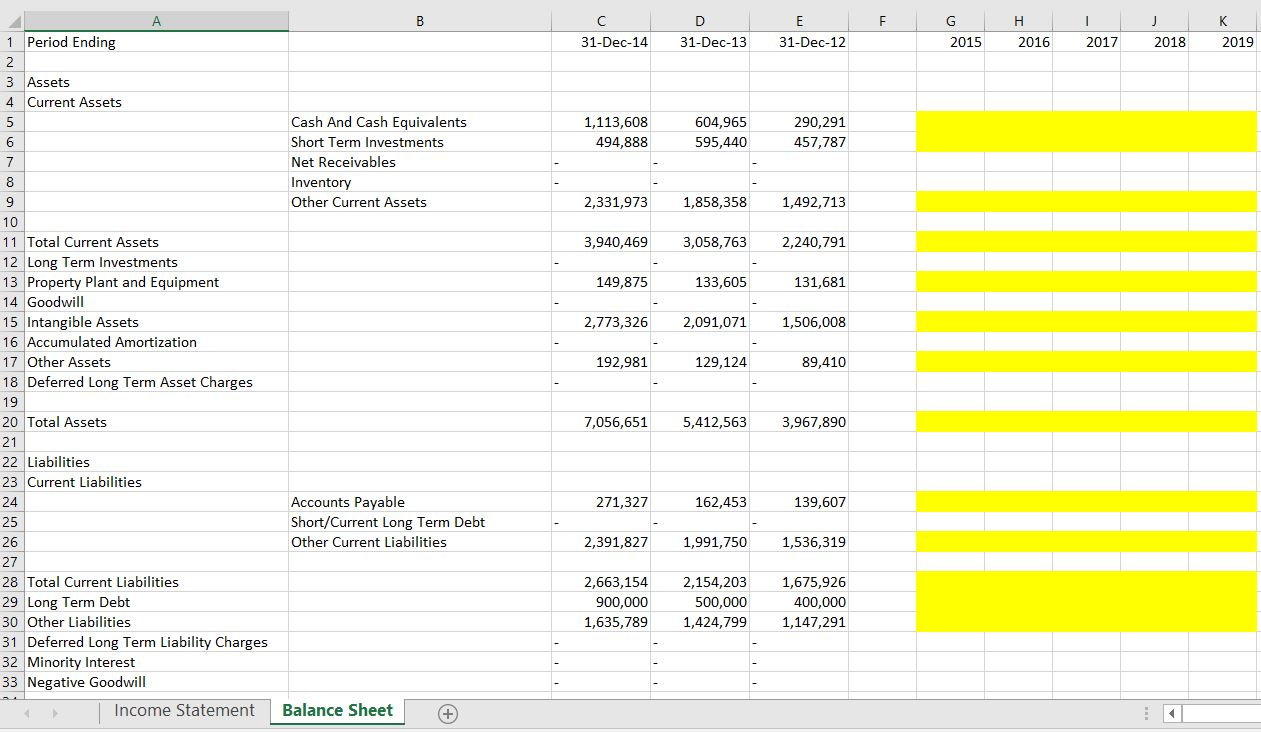Click the long term debt value 900,000
1261x732 pixels.
coord(601,602)
